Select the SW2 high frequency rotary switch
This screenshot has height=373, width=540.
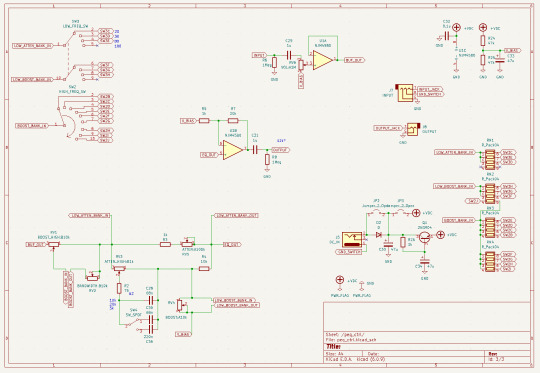[74, 118]
